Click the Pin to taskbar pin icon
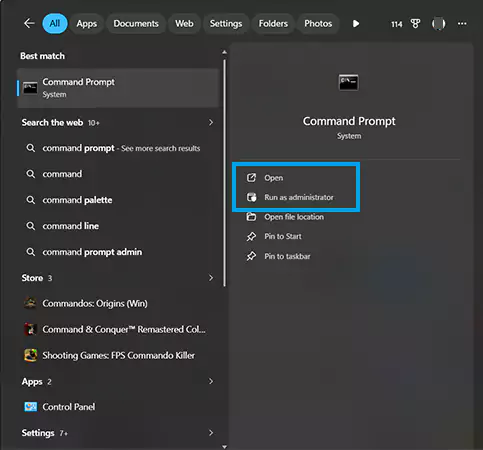The width and height of the screenshot is (483, 450). 251,256
